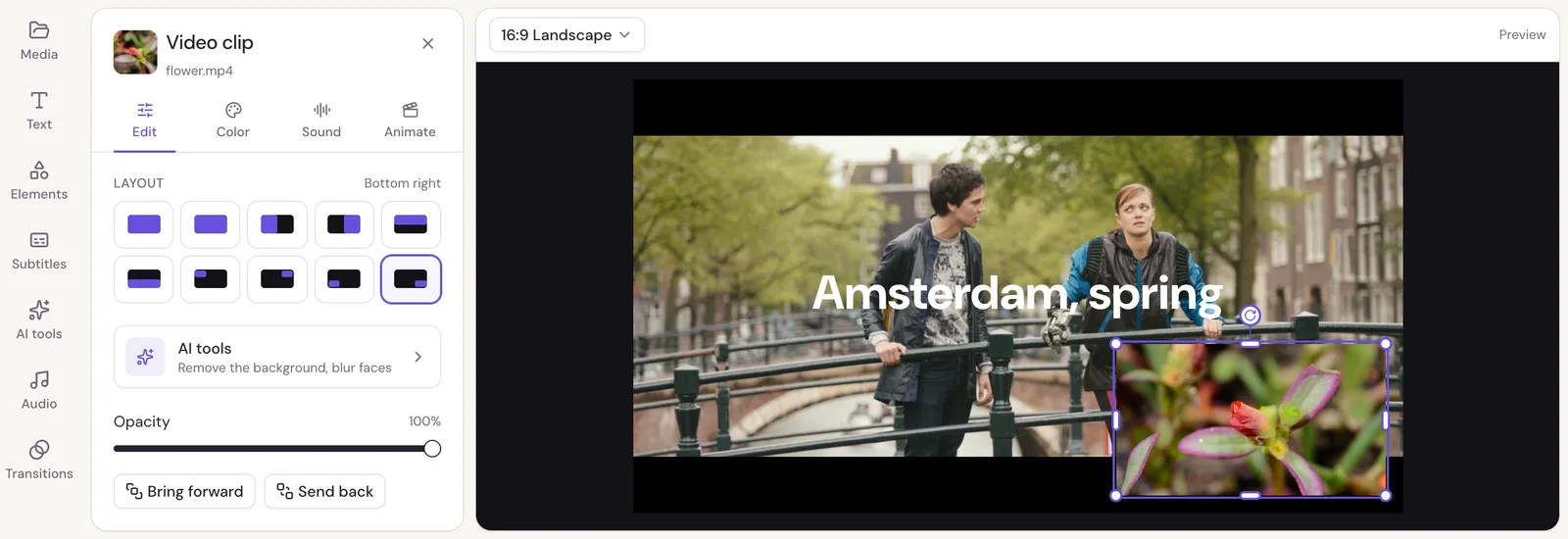Open the Elements panel
The width and height of the screenshot is (1568, 539).
point(39,181)
